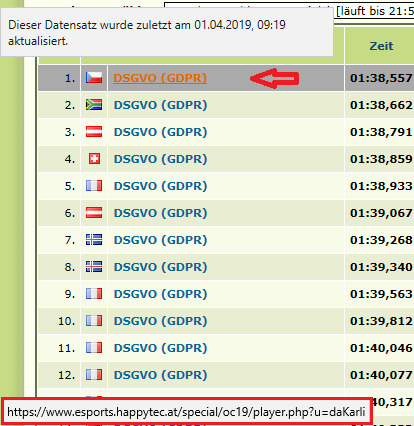Click the Zeit column header
The width and height of the screenshot is (414, 426).
click(381, 46)
